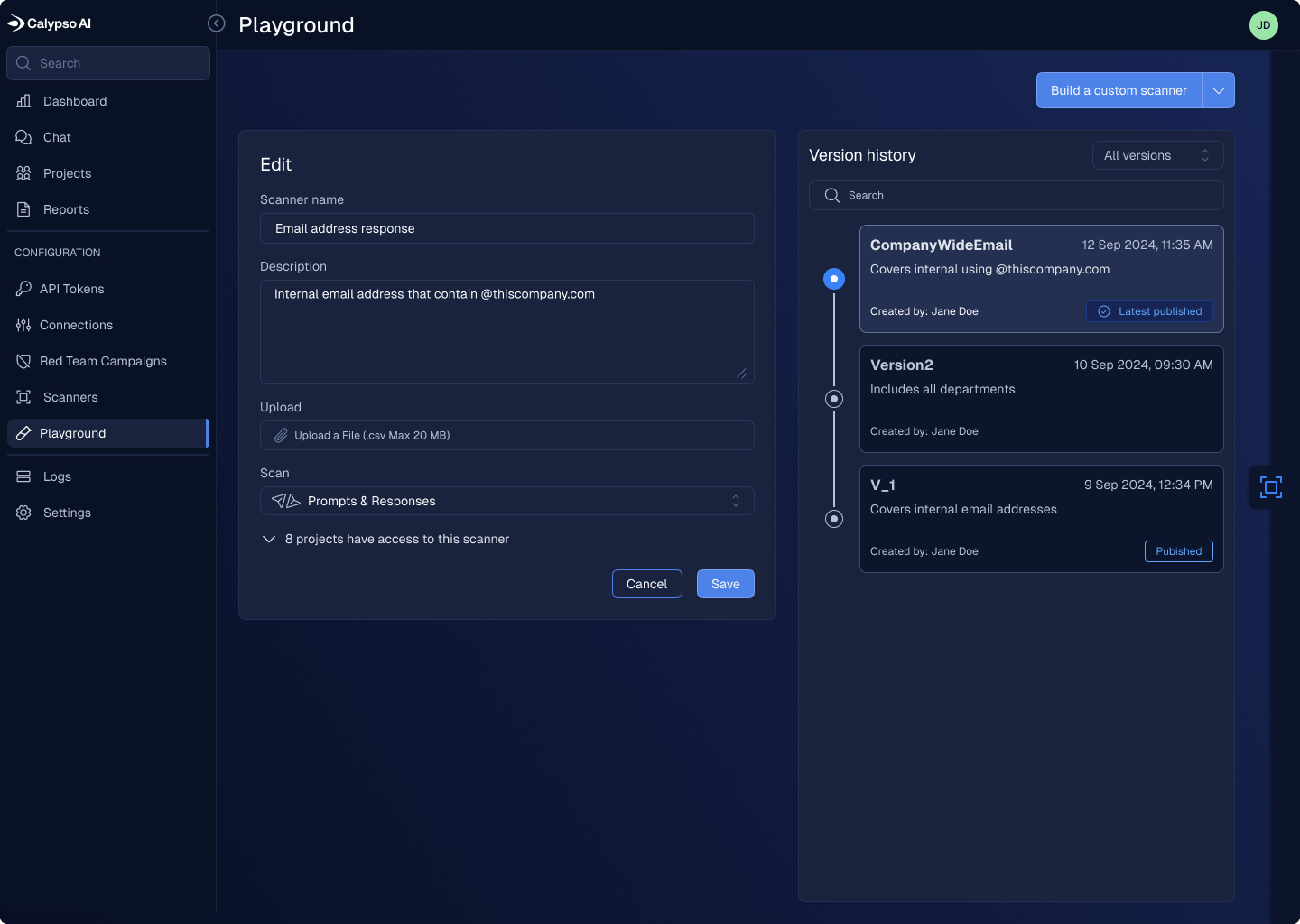Select the V_1 timeline radio marker
Image resolution: width=1300 pixels, height=924 pixels.
coord(834,519)
